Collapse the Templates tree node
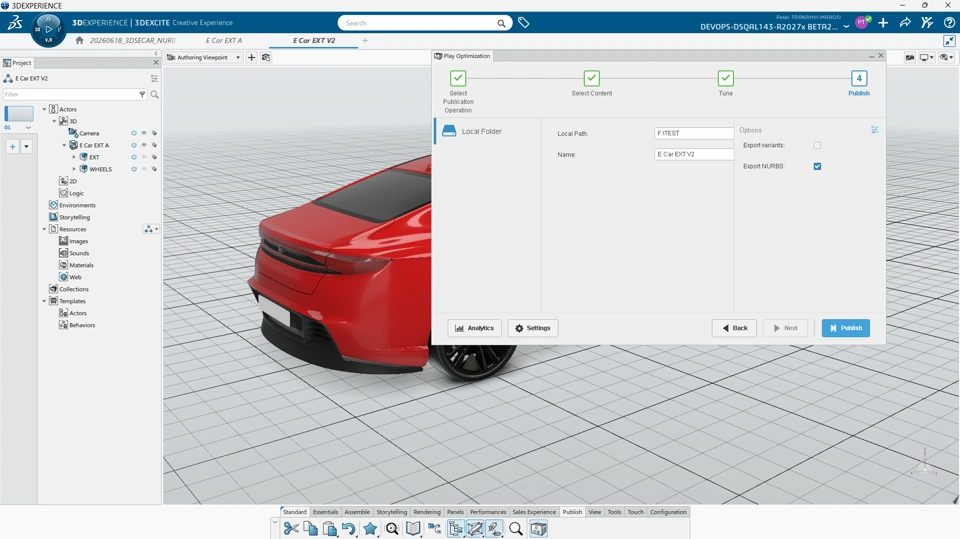 click(x=44, y=301)
